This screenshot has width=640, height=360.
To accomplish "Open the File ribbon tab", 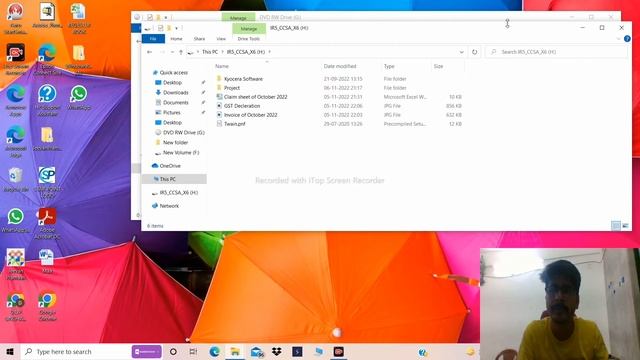I will [153, 39].
